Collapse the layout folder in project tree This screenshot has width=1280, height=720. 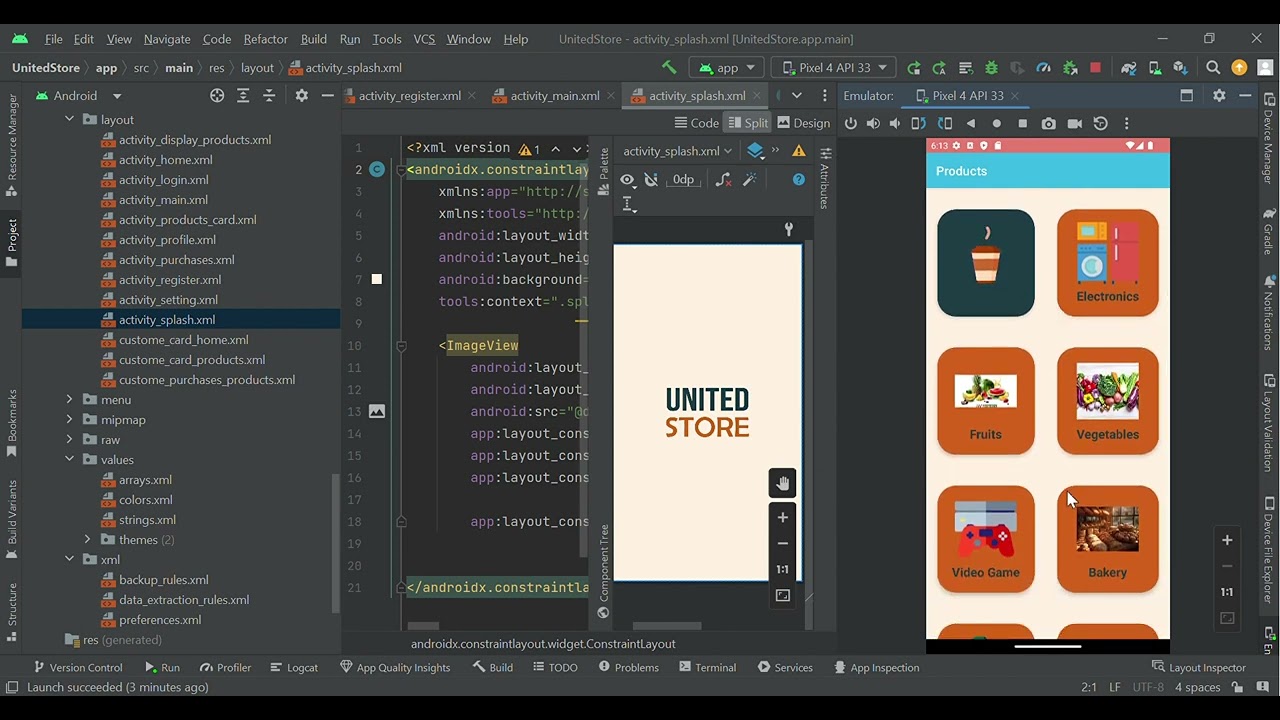click(69, 120)
